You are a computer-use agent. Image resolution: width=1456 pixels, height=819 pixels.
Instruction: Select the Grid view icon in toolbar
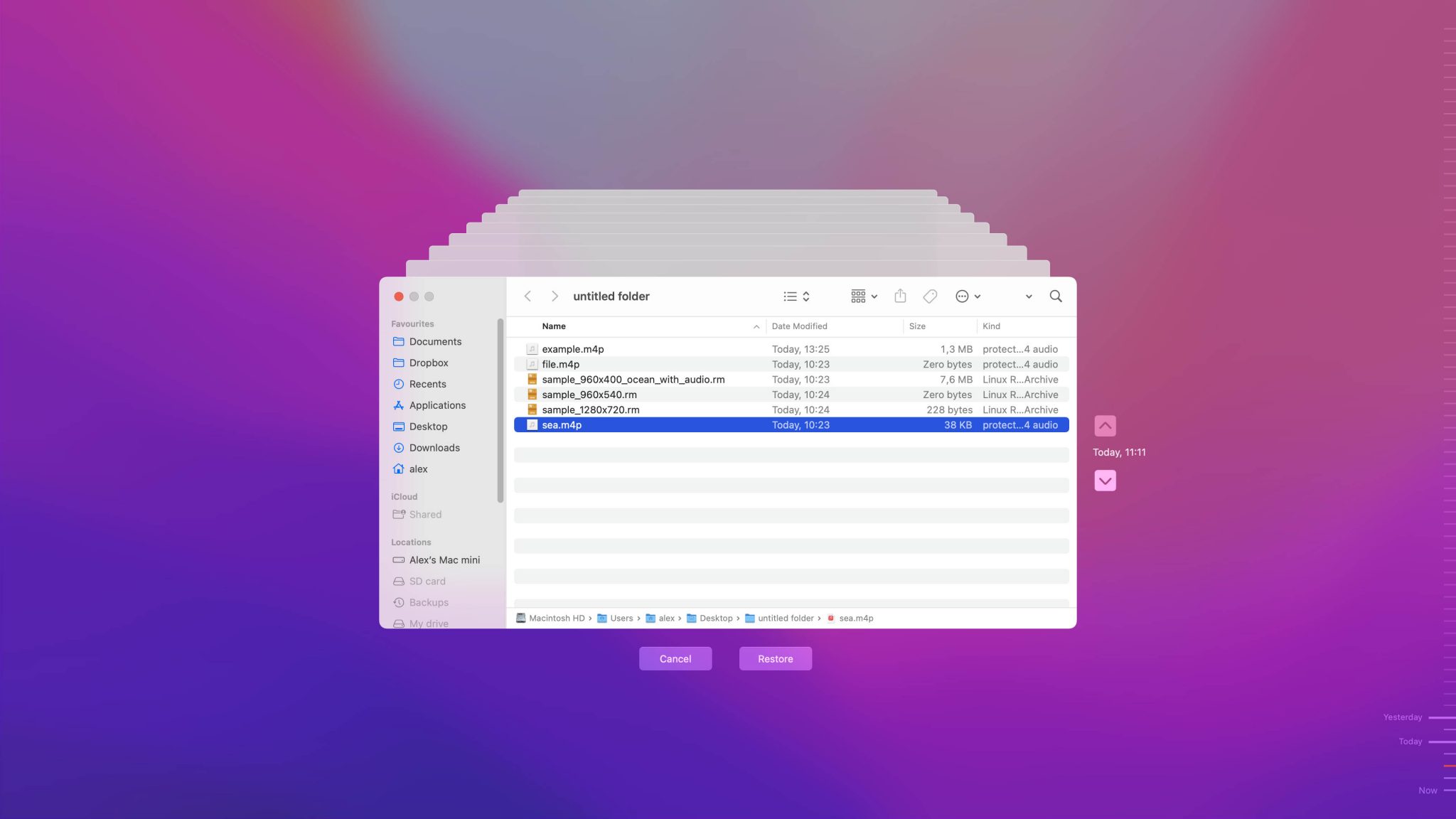[x=857, y=296]
